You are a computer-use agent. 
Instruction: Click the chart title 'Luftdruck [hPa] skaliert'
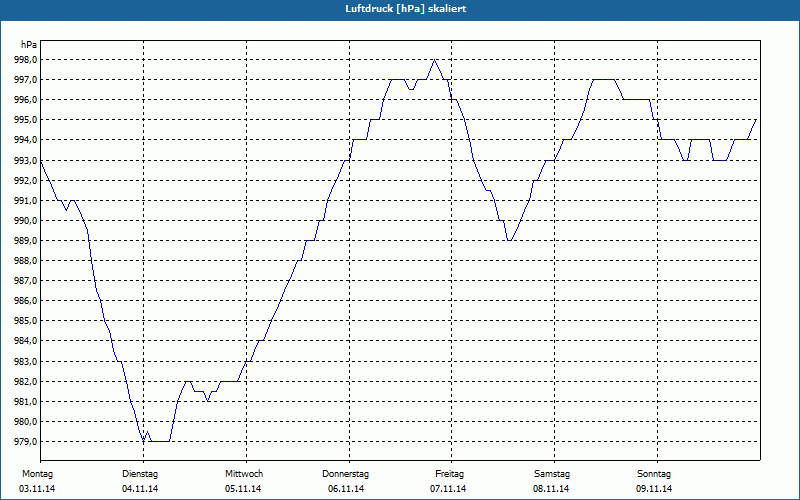(406, 9)
